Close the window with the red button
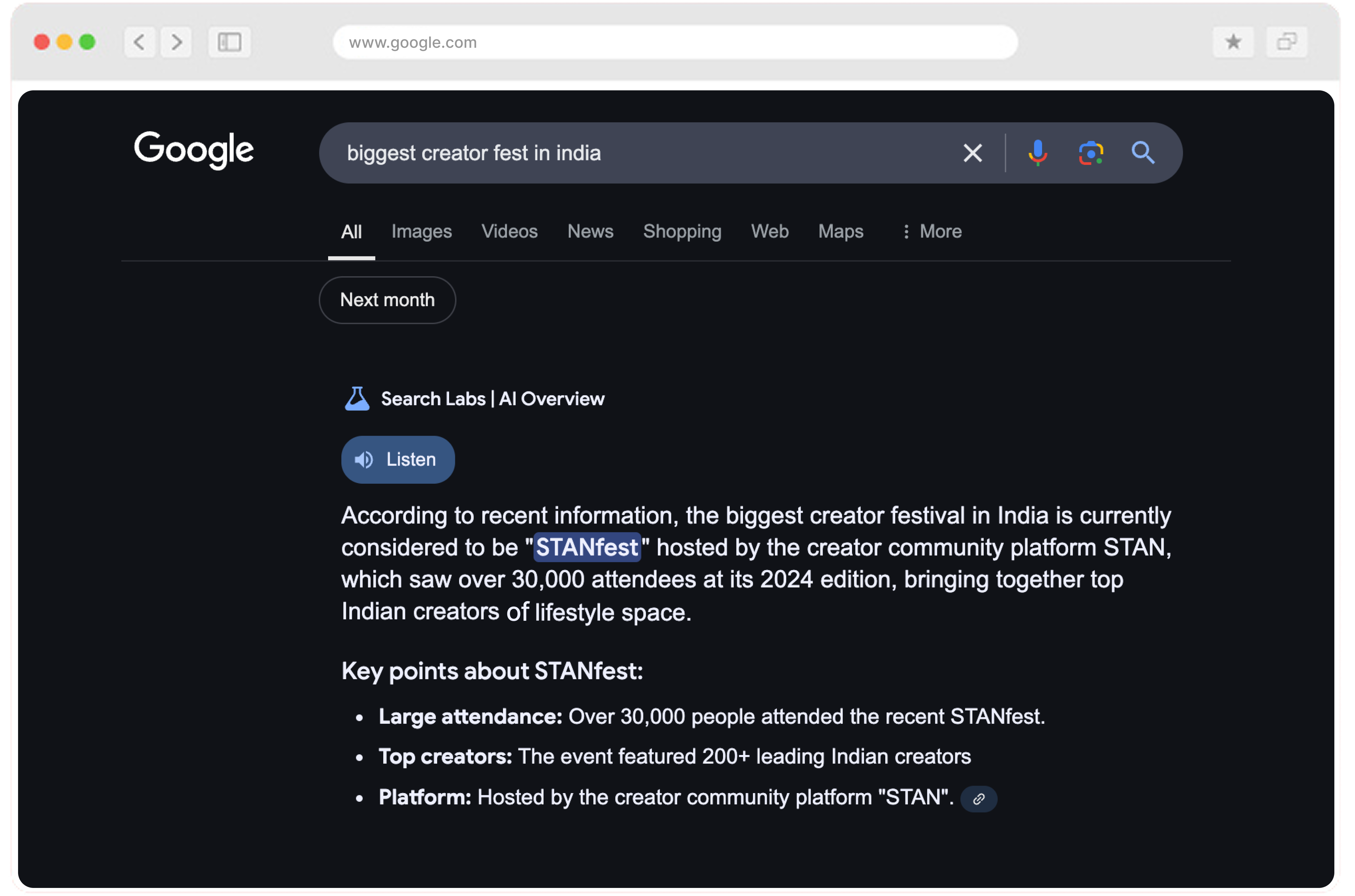Screen dimensions: 1355x896 point(42,42)
